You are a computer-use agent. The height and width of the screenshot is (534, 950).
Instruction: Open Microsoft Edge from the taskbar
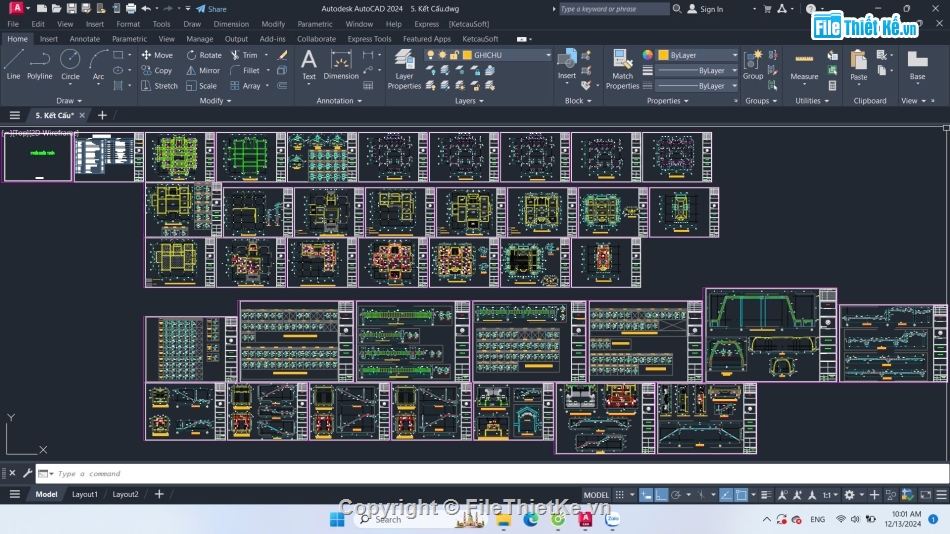coord(531,519)
